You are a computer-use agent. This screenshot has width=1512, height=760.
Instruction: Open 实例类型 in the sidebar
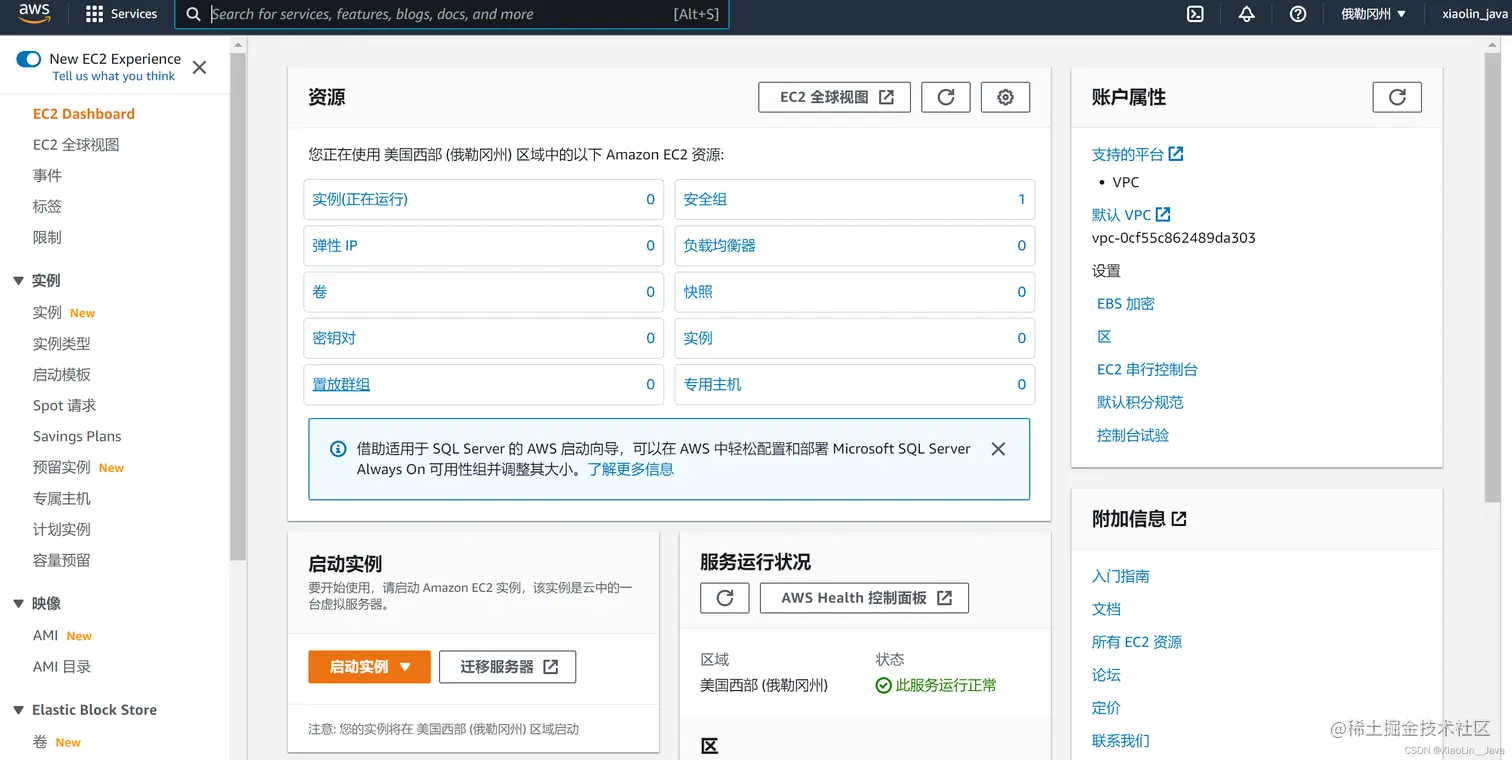pyautogui.click(x=62, y=344)
